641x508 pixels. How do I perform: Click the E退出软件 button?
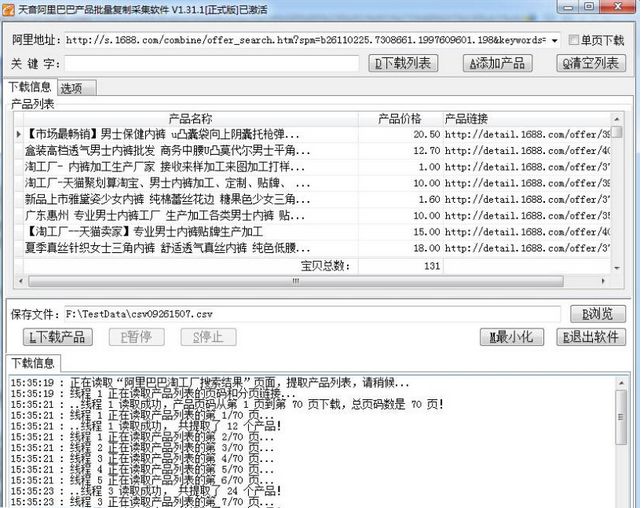591,337
